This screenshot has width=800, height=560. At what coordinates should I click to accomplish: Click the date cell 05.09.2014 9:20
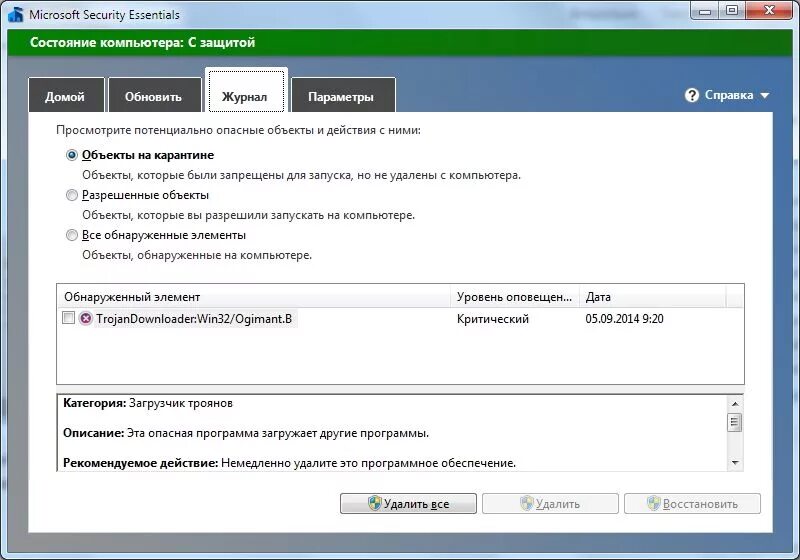point(624,319)
